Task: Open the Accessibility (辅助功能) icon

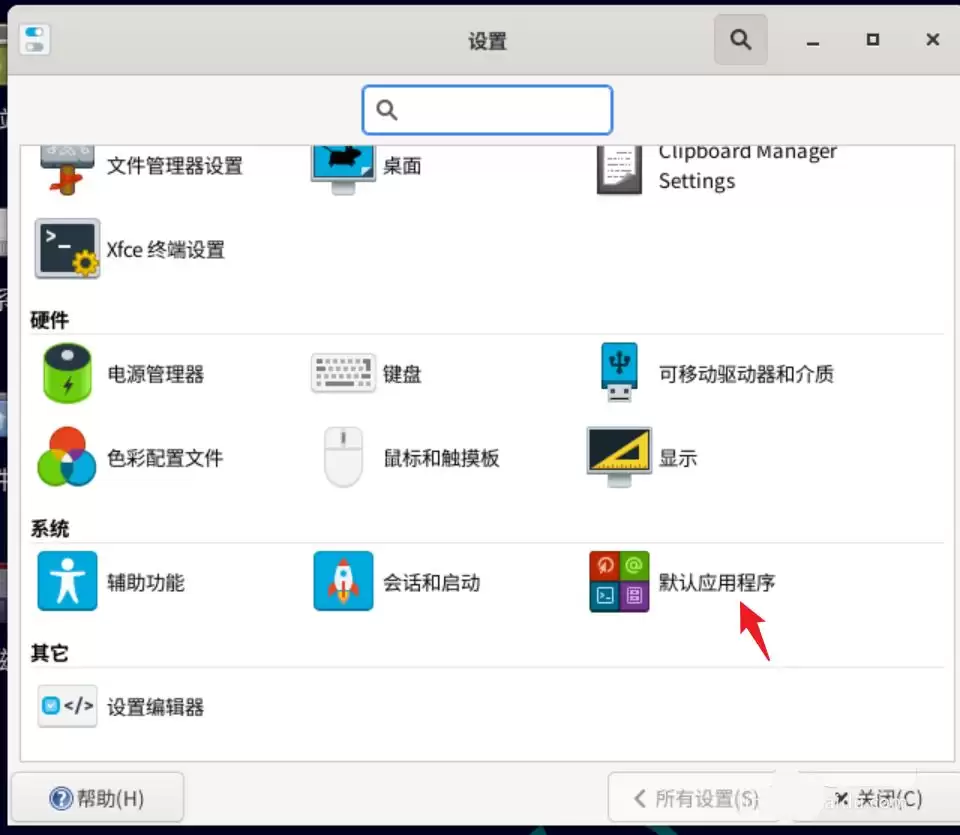Action: 67,581
